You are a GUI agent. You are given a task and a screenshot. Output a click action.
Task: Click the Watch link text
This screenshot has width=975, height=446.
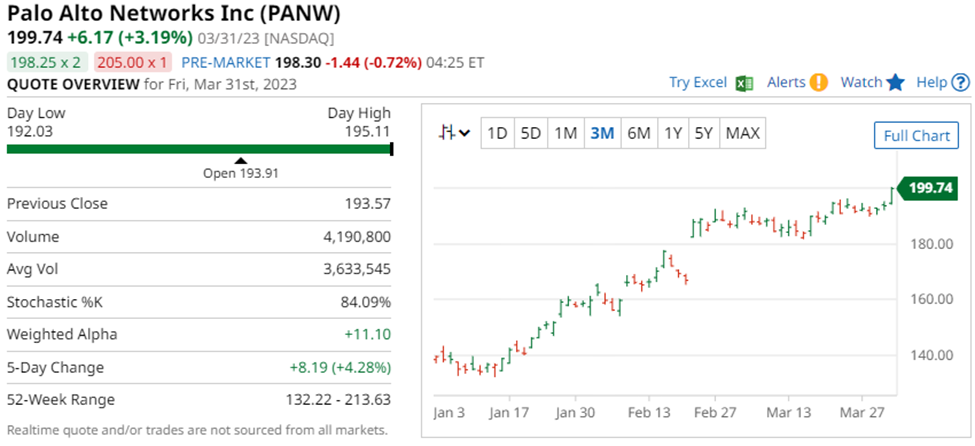[x=861, y=83]
